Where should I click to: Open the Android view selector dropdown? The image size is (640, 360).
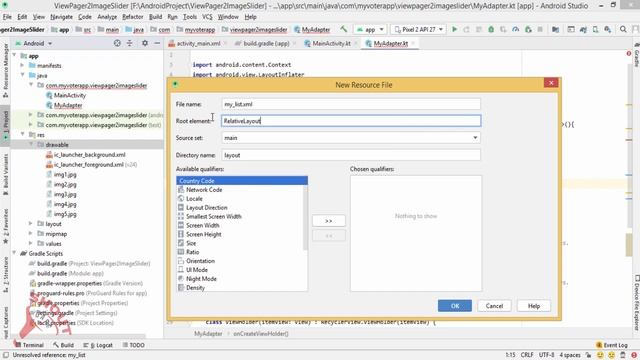tap(33, 43)
